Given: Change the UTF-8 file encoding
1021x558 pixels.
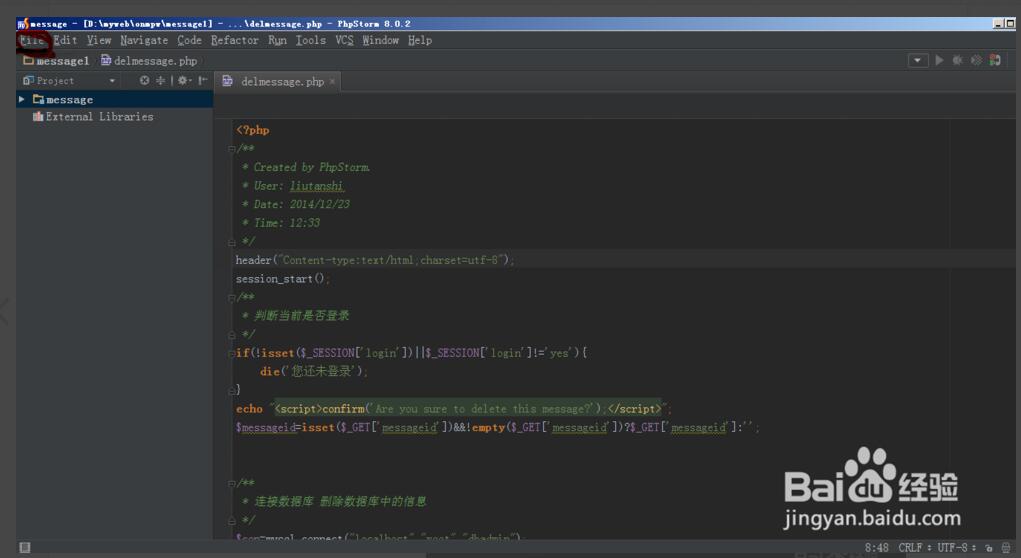Looking at the screenshot, I should tap(957, 548).
